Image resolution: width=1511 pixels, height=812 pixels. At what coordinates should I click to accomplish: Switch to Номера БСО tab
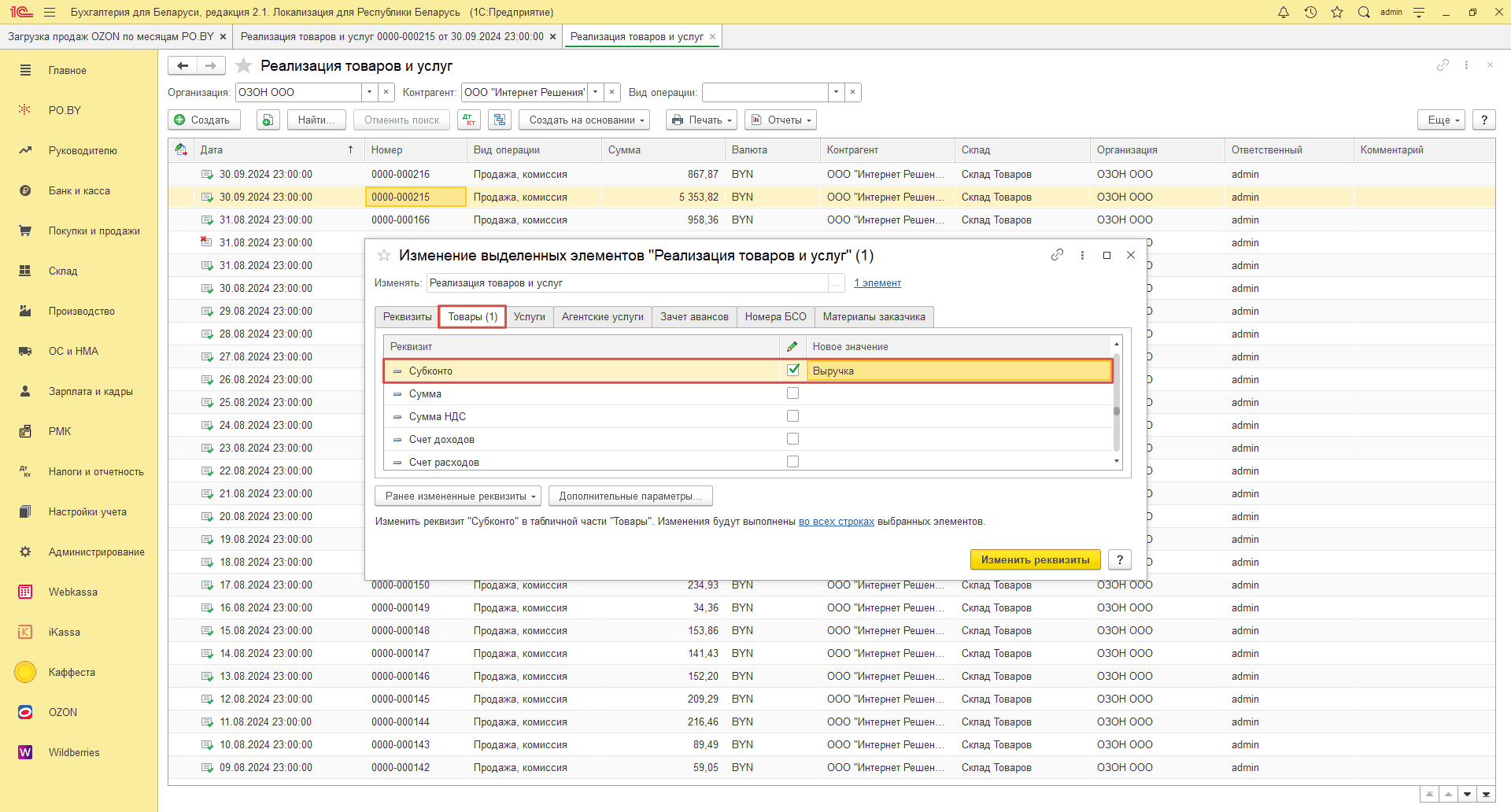click(776, 316)
